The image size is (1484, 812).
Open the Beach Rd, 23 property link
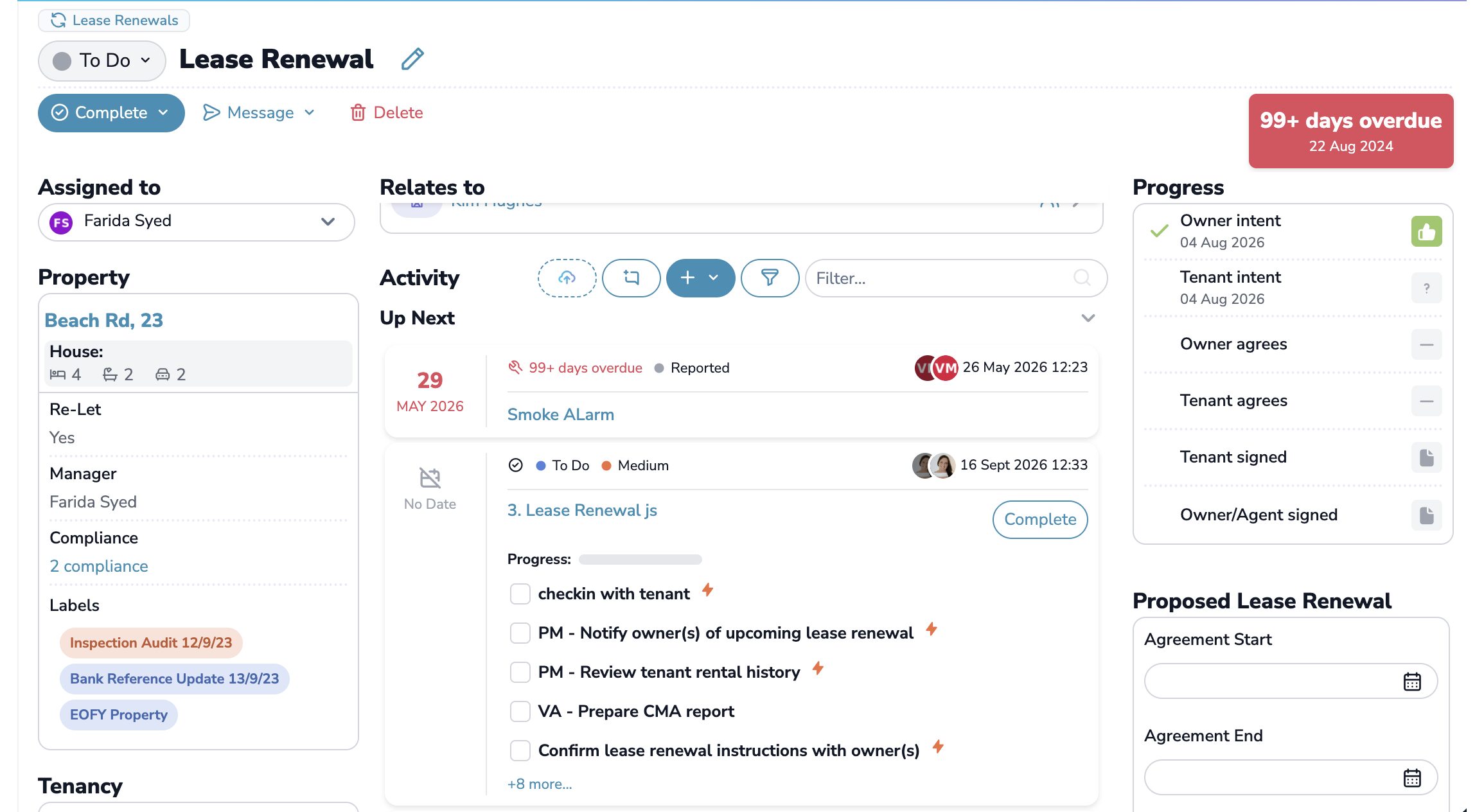pos(103,320)
